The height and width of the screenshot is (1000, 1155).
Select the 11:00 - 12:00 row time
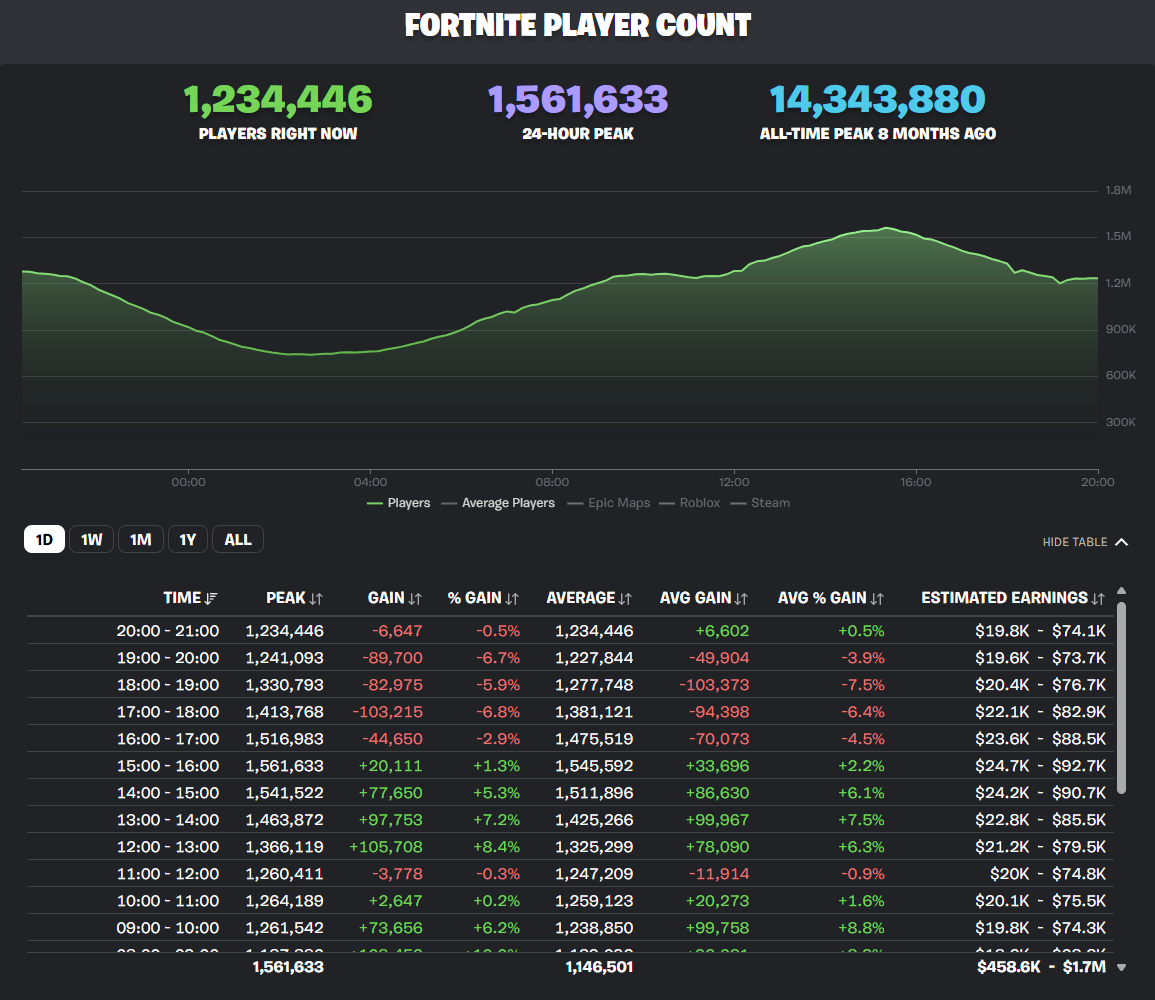(168, 874)
